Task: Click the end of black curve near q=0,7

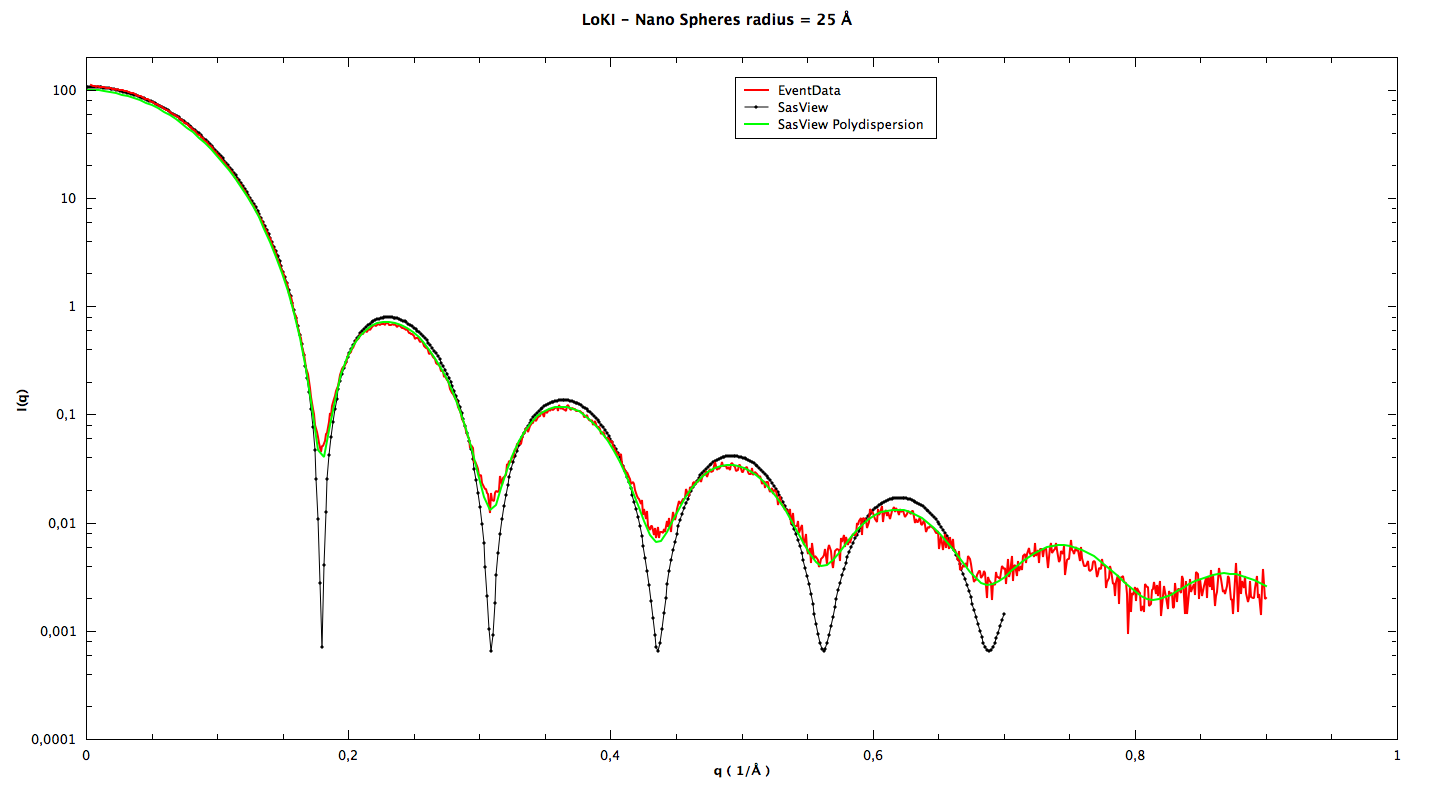Action: (1003, 614)
